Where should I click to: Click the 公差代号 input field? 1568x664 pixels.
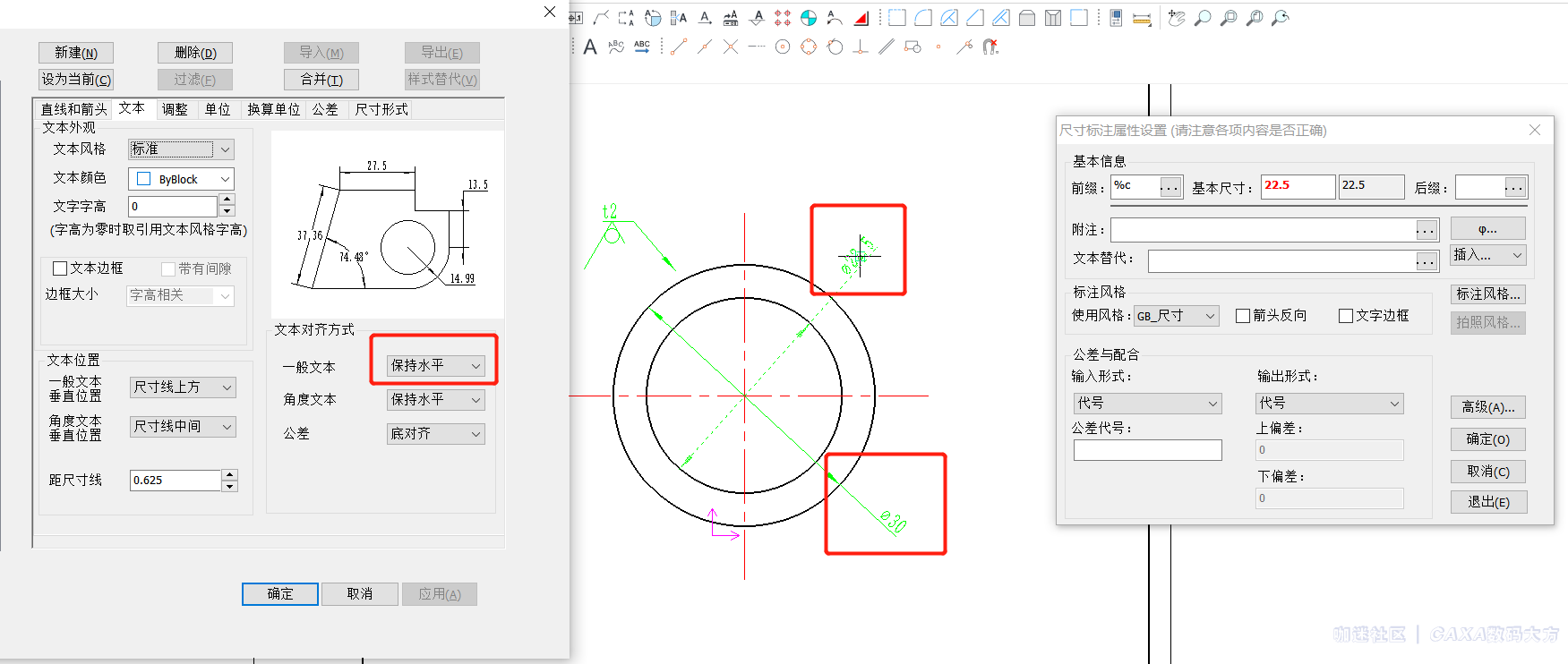pos(1147,450)
